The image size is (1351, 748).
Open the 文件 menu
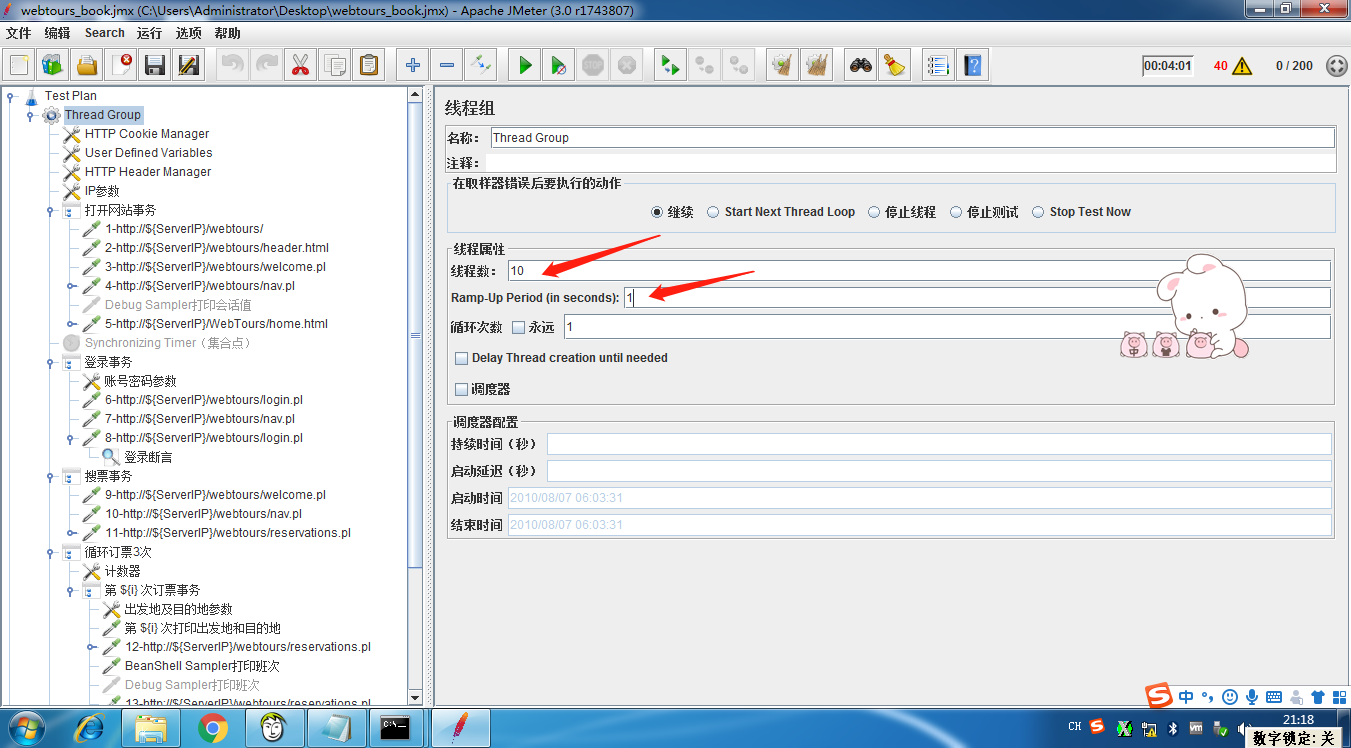tap(18, 33)
